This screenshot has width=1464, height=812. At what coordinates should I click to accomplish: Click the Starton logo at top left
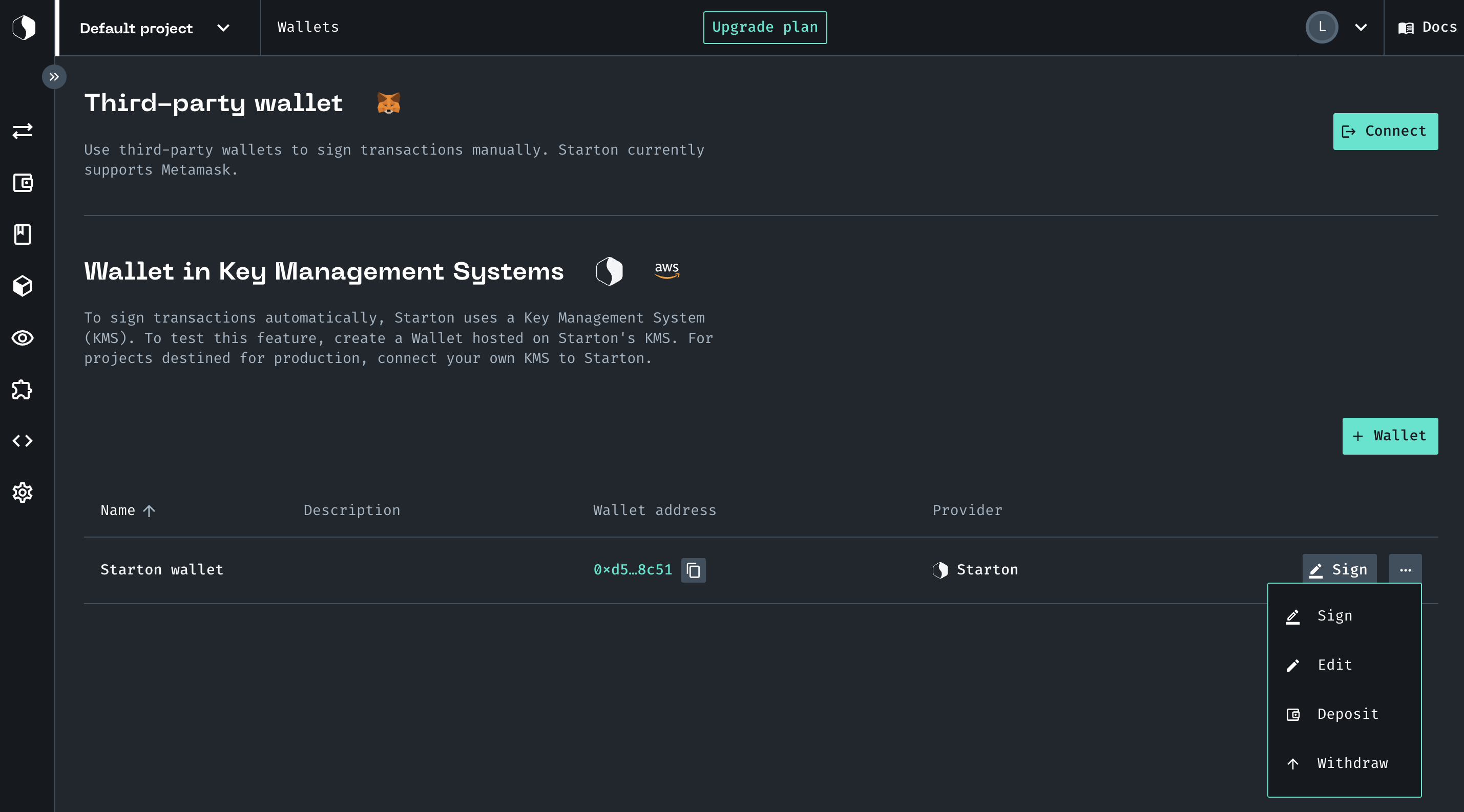[24, 27]
